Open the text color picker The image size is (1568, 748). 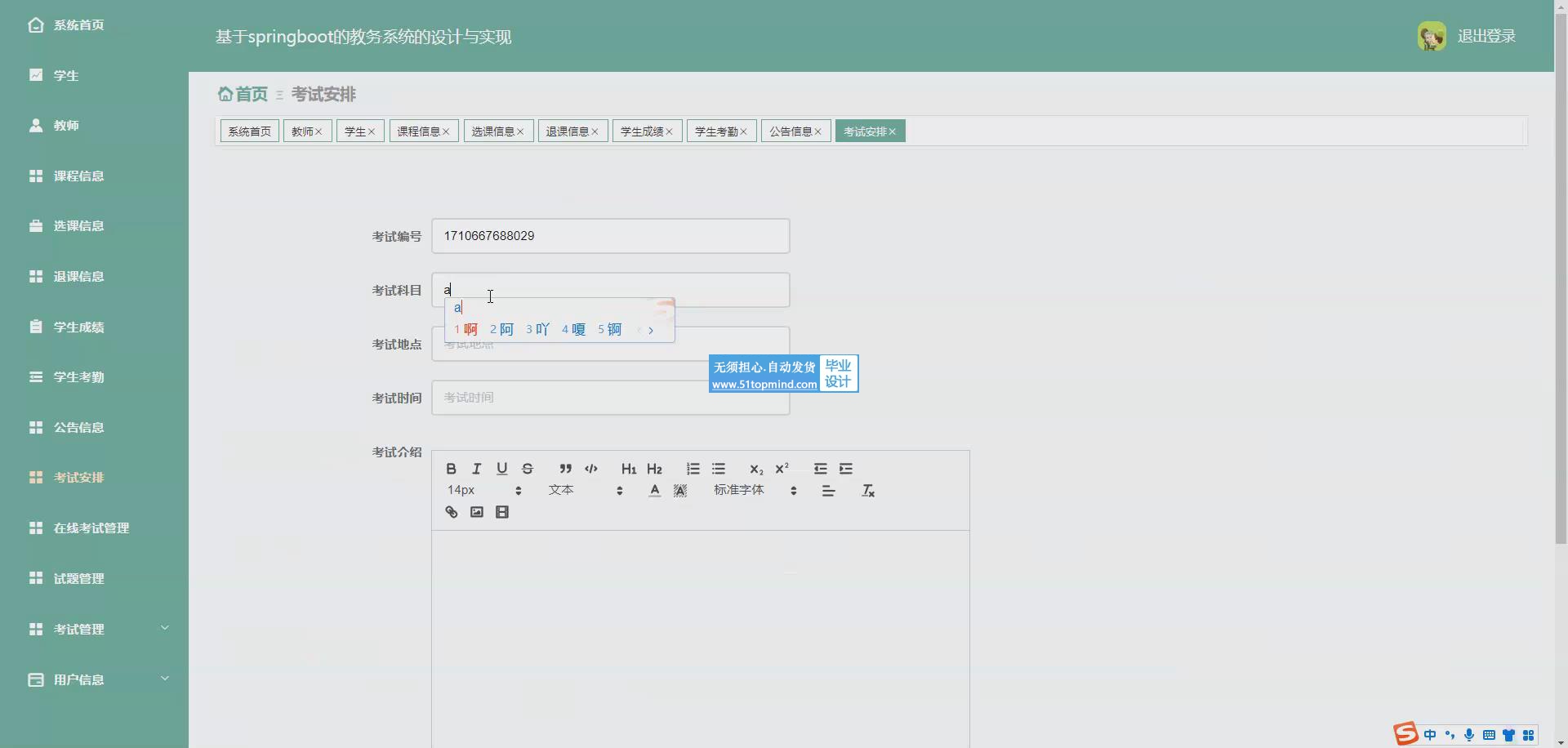654,491
